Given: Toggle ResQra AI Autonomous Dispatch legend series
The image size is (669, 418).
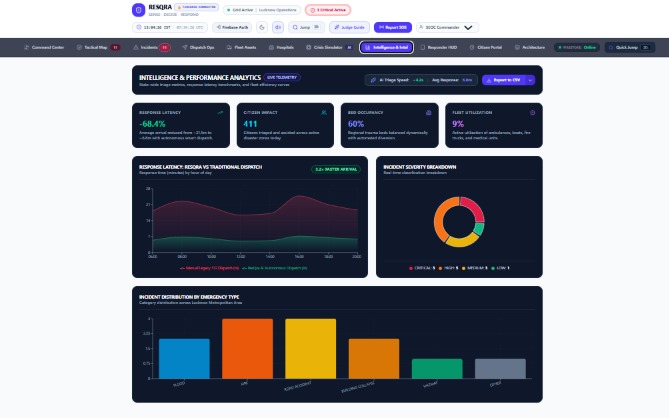Looking at the screenshot, I should 274,268.
